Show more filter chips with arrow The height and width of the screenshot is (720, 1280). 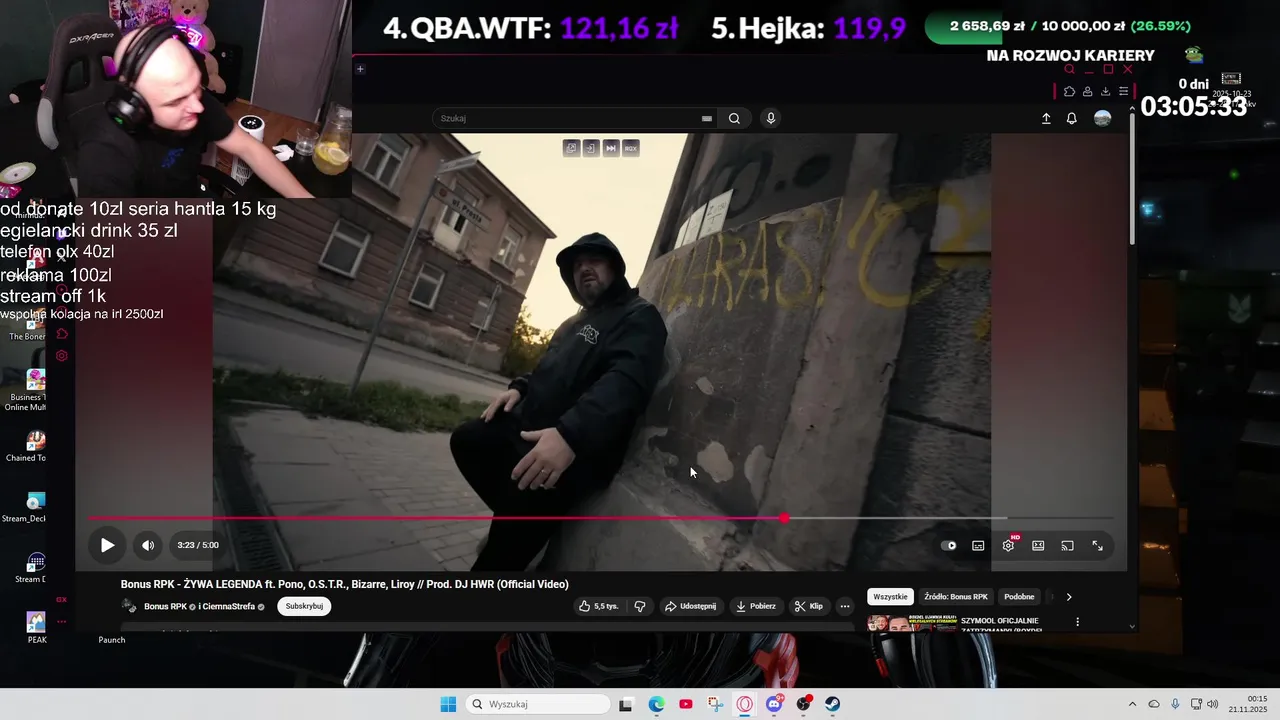click(x=1069, y=597)
